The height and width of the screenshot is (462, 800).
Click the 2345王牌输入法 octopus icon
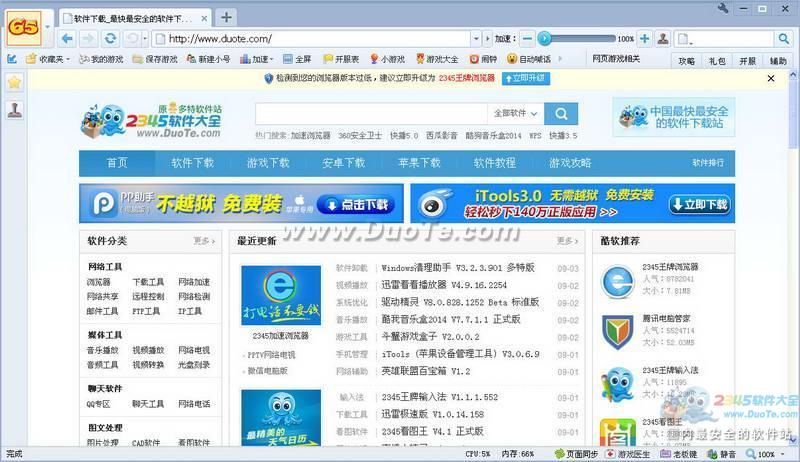[617, 384]
